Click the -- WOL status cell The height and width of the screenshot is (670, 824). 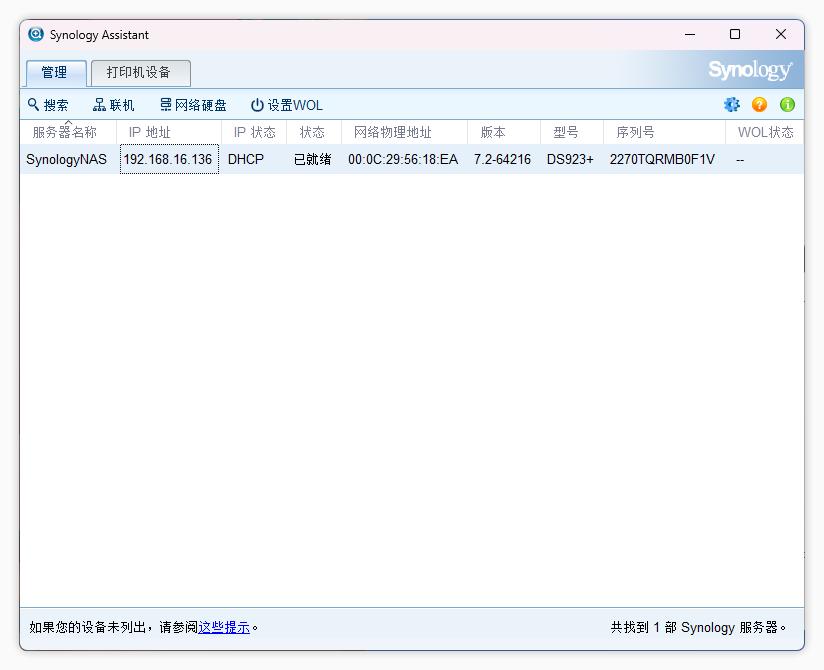click(x=740, y=160)
